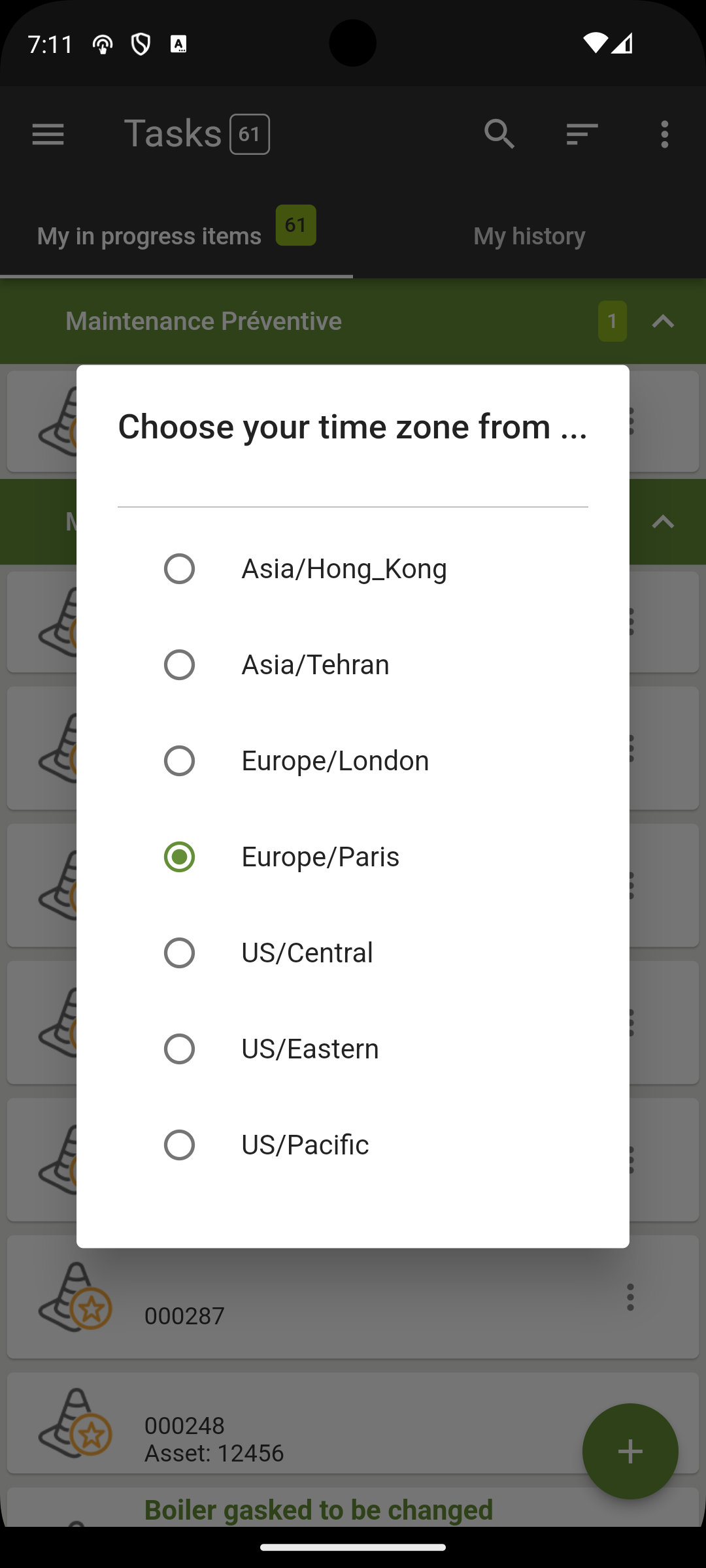Screen dimensions: 706x1568
Task: Select the Europe/London radio option
Action: point(179,760)
